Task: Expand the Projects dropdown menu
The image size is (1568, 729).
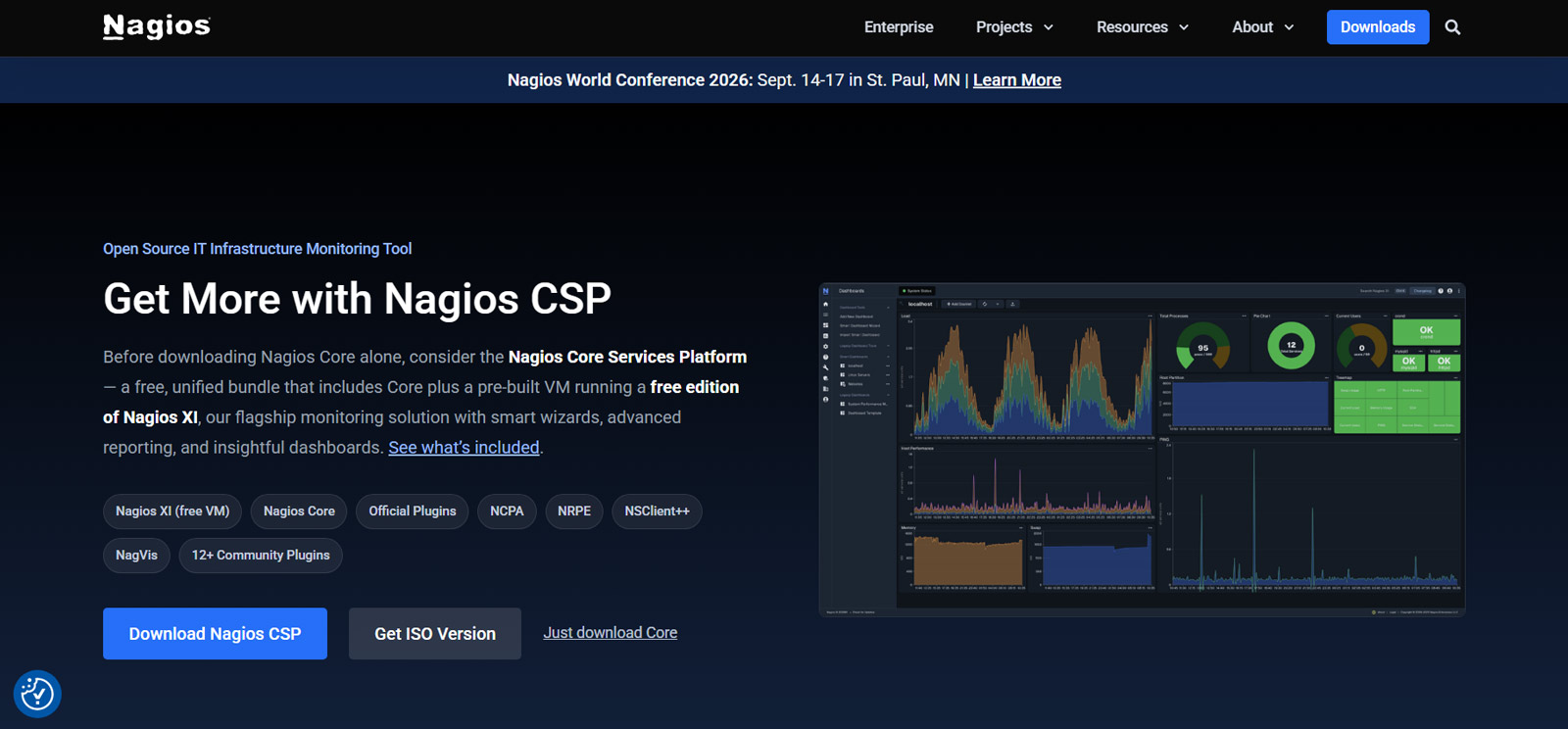Action: pyautogui.click(x=1014, y=27)
